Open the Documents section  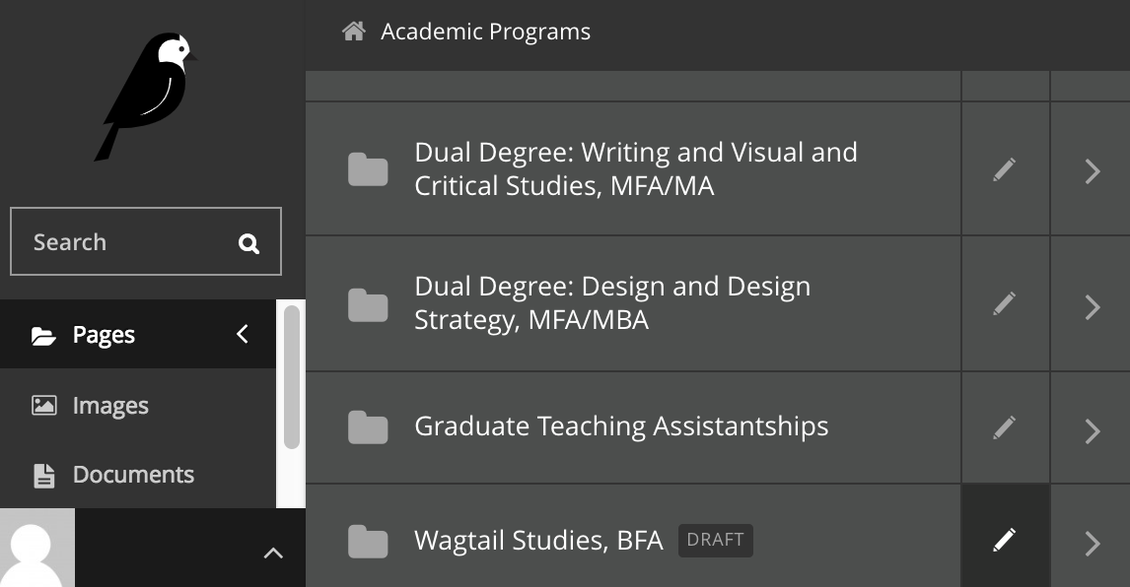(x=133, y=473)
